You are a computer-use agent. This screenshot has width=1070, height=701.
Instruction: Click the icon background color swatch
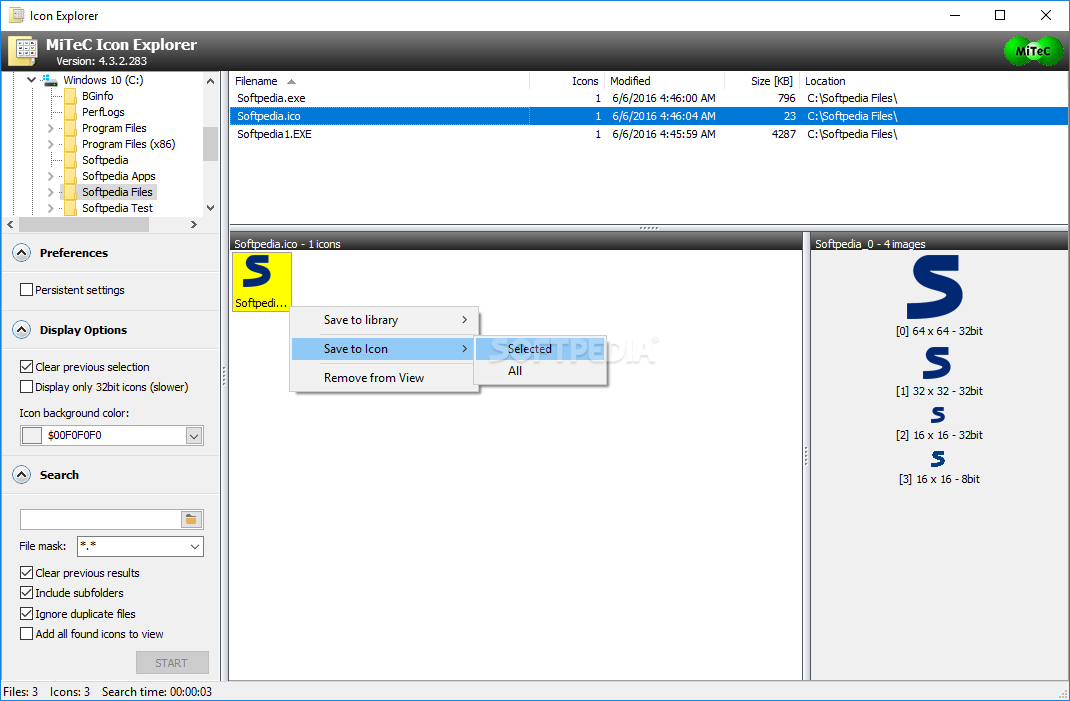tap(32, 435)
